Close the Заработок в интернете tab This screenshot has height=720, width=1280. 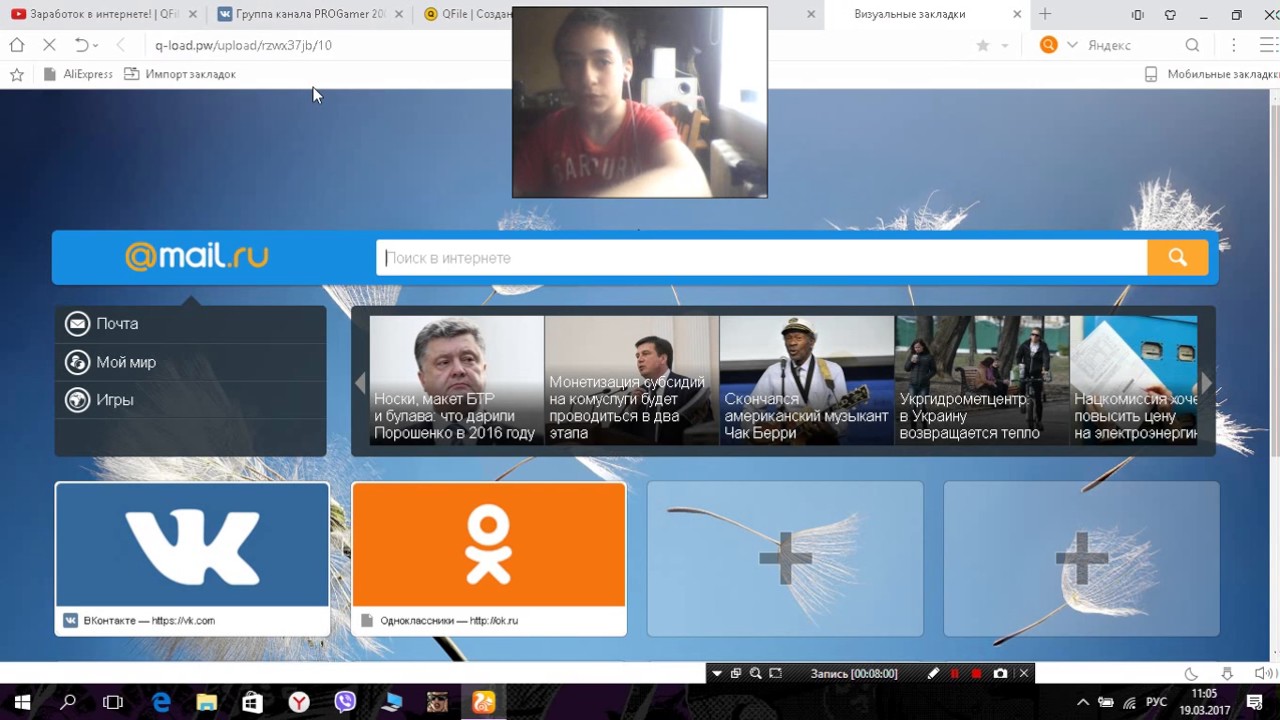tap(193, 14)
